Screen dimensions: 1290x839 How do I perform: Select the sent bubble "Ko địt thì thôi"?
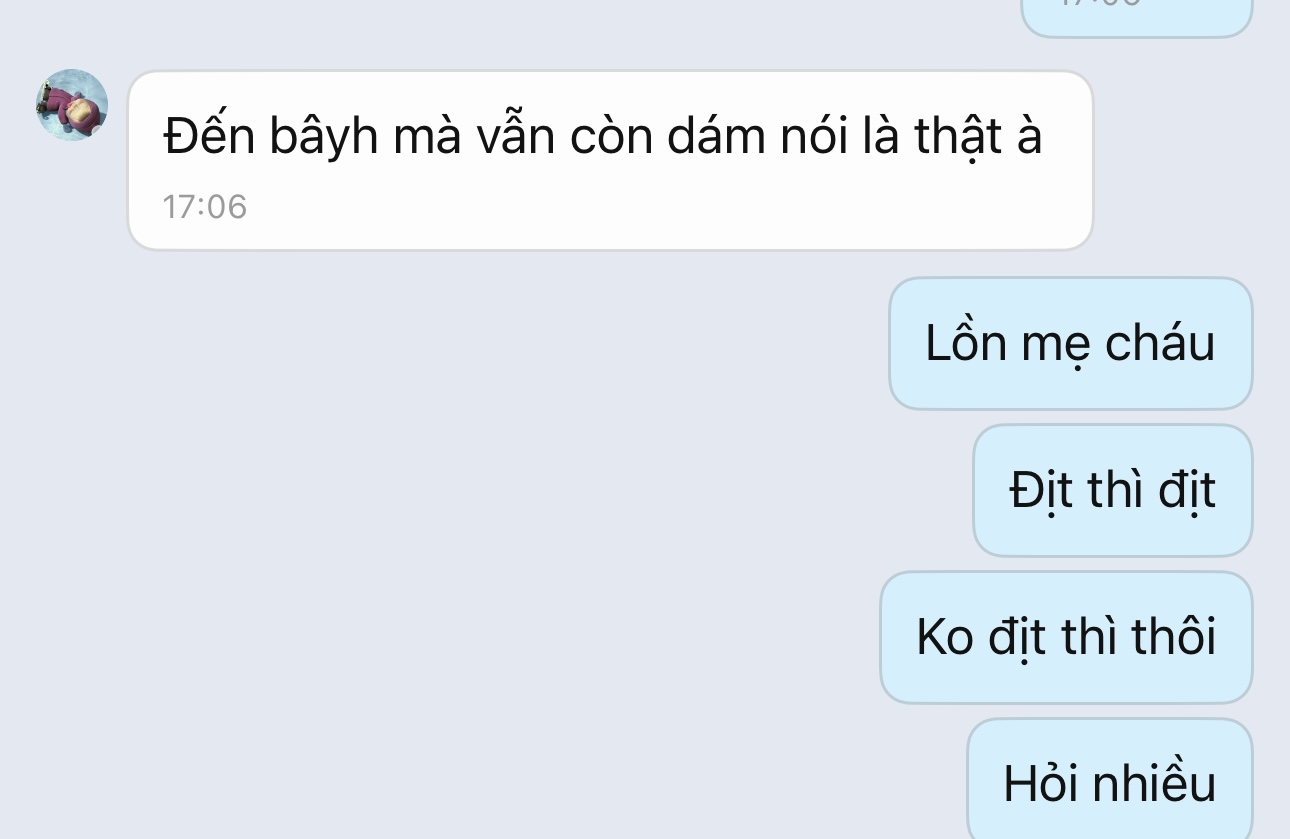[1066, 637]
